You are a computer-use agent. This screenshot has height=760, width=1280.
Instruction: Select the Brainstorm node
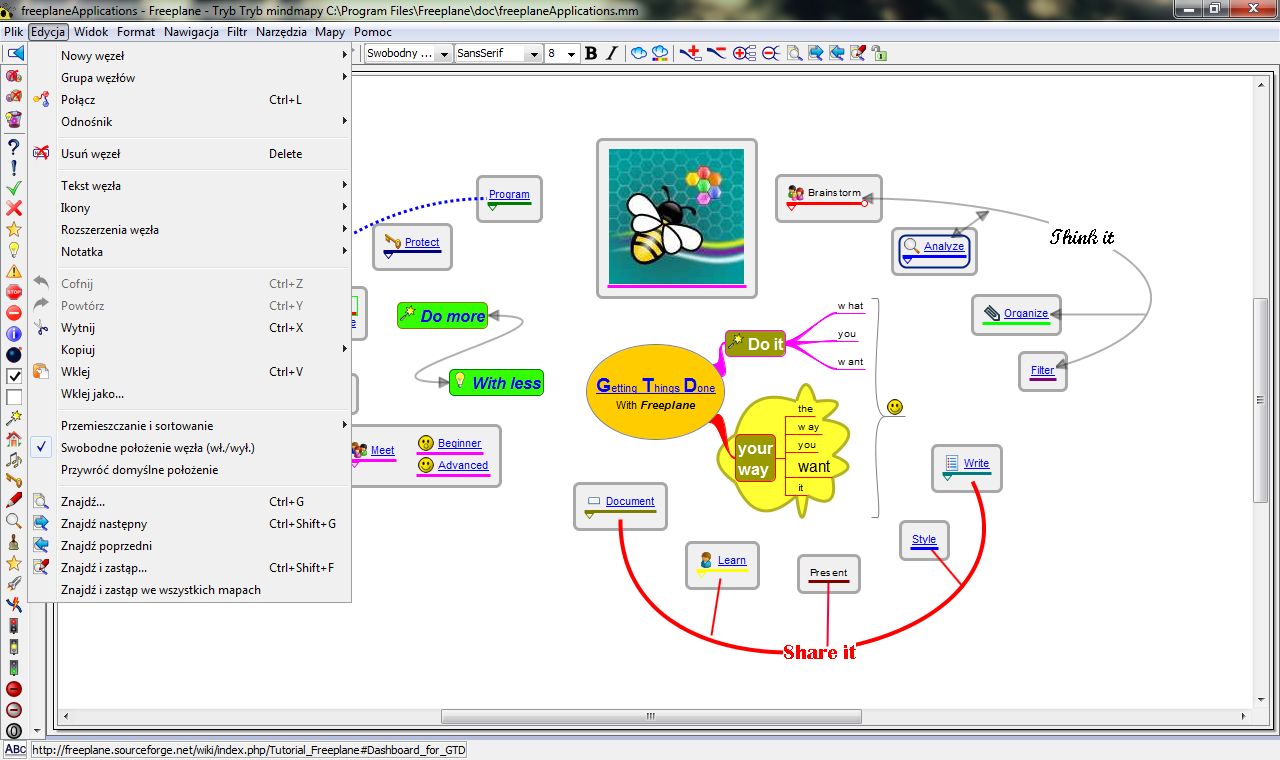[x=829, y=197]
